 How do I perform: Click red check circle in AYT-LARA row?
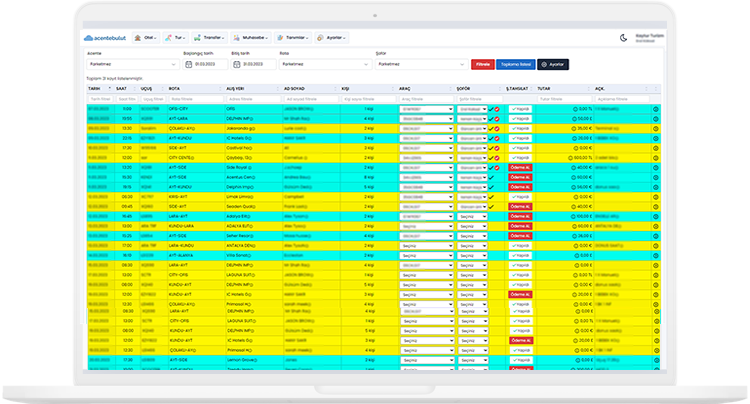(497, 119)
